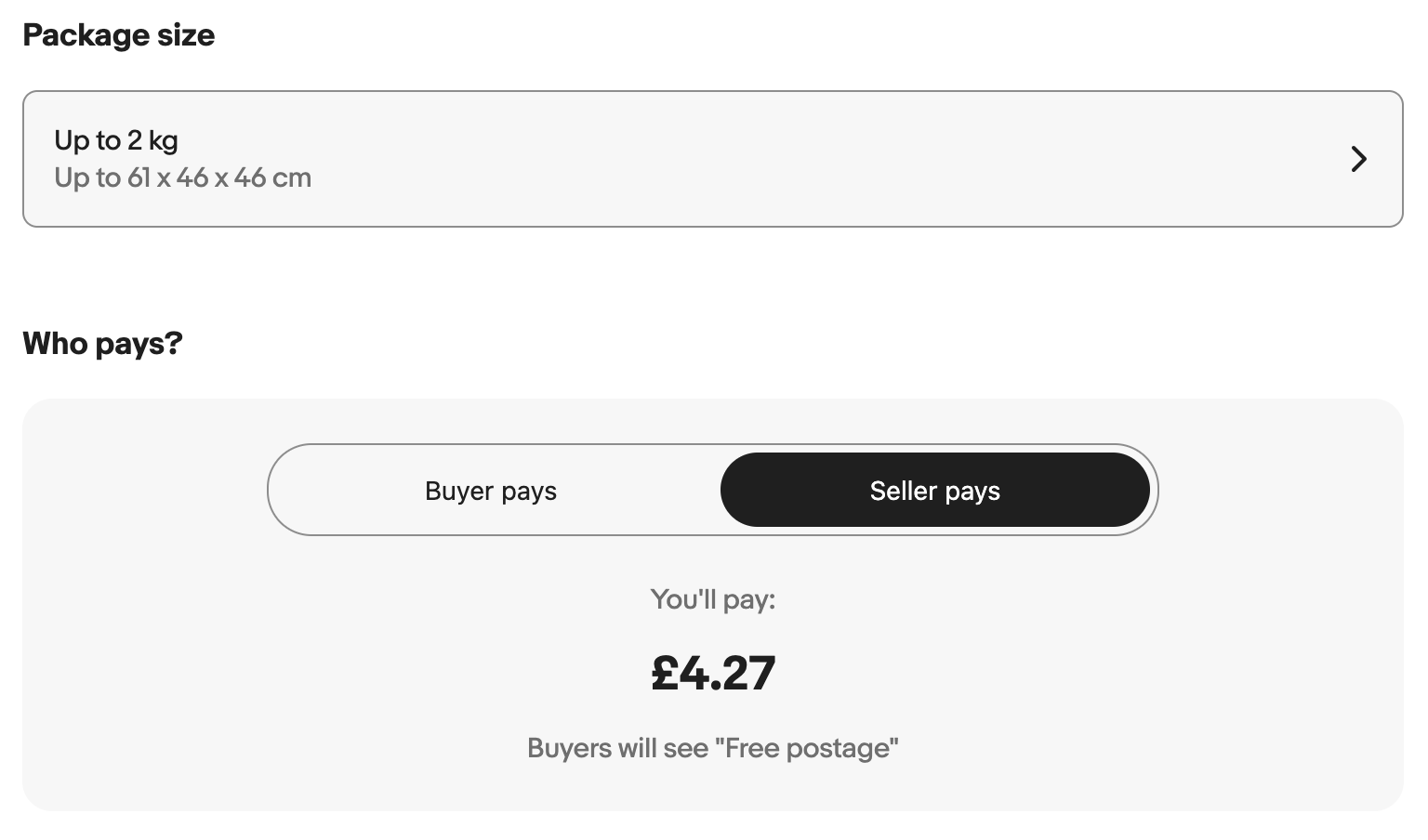Expand package size options via right arrow
The height and width of the screenshot is (840, 1428).
point(1358,159)
